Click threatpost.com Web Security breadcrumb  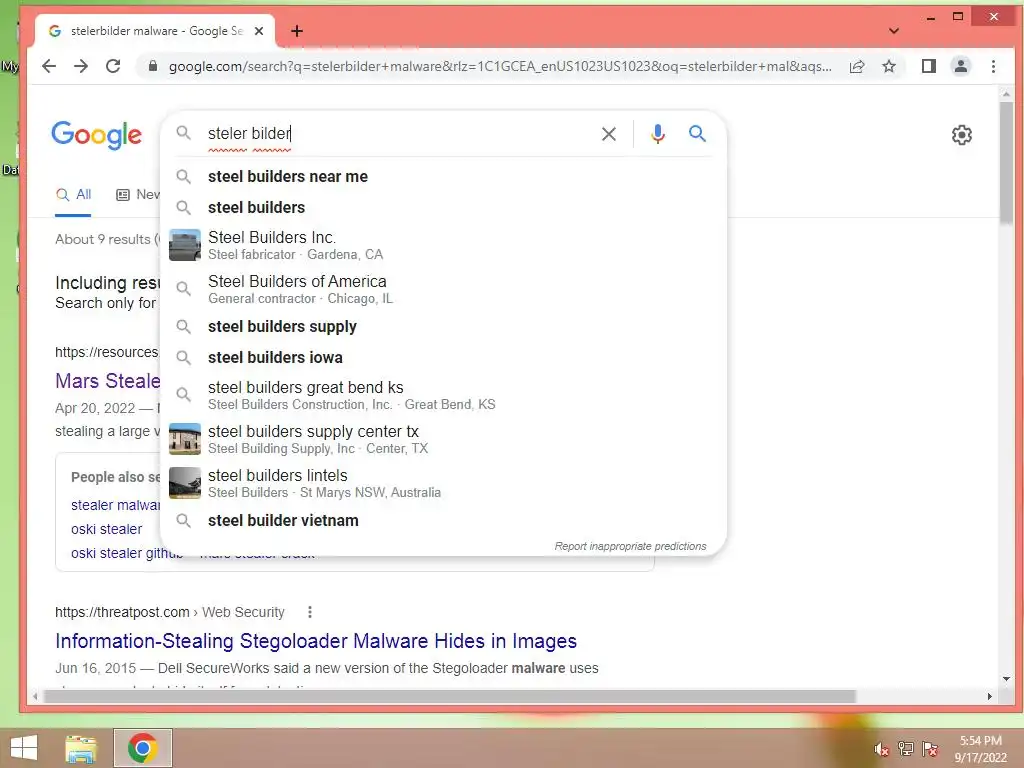tap(170, 612)
